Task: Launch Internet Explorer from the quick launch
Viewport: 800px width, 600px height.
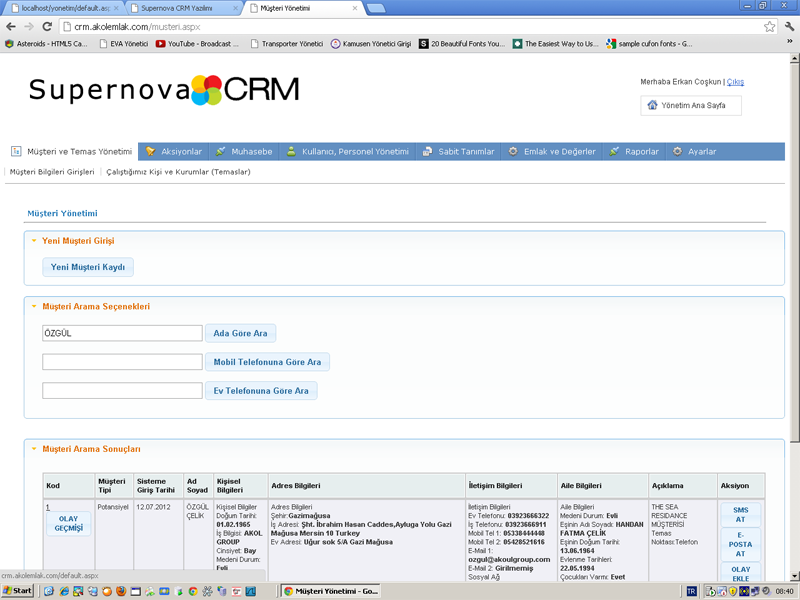Action: [x=64, y=591]
